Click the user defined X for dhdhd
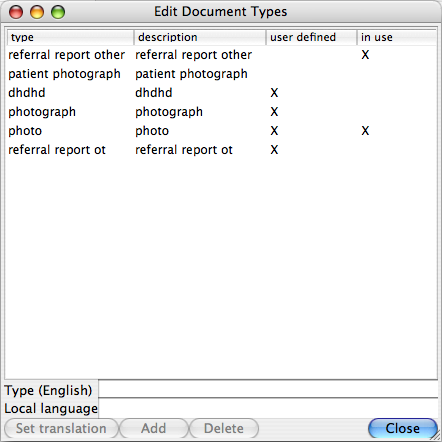The height and width of the screenshot is (442, 442). coord(274,93)
